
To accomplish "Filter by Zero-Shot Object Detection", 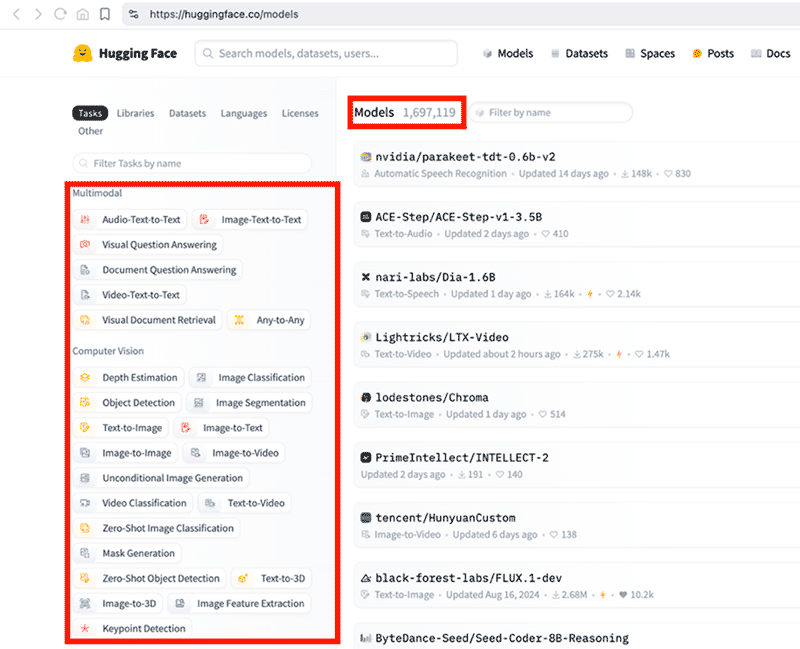I will [149, 578].
